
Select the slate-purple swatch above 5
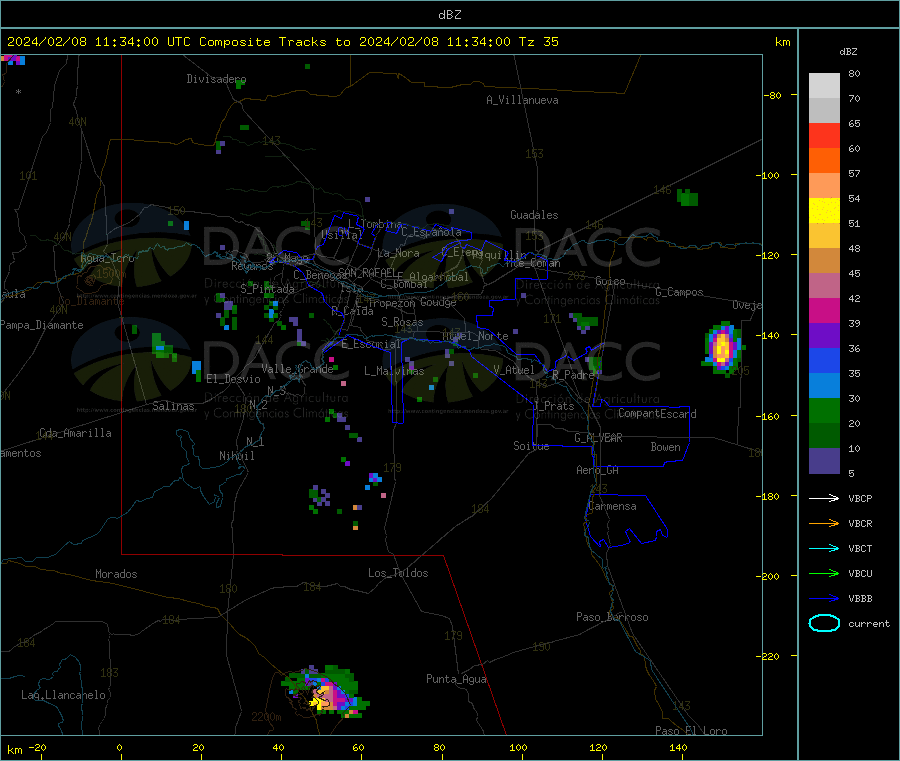tap(824, 461)
